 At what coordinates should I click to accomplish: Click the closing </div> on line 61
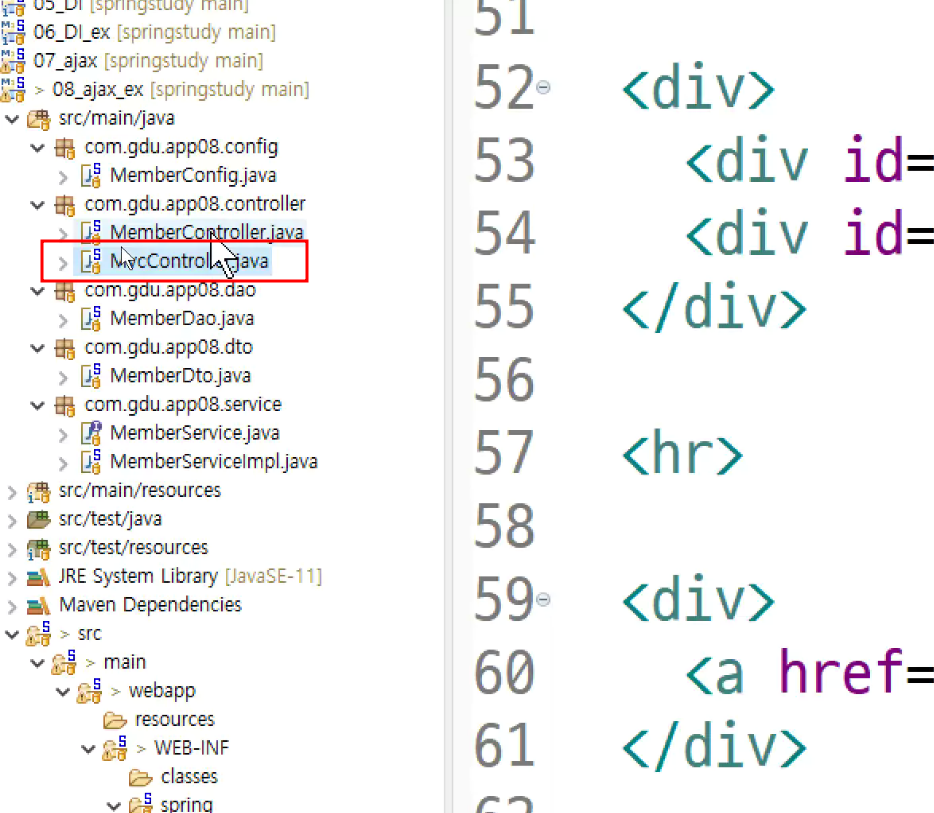tap(714, 746)
